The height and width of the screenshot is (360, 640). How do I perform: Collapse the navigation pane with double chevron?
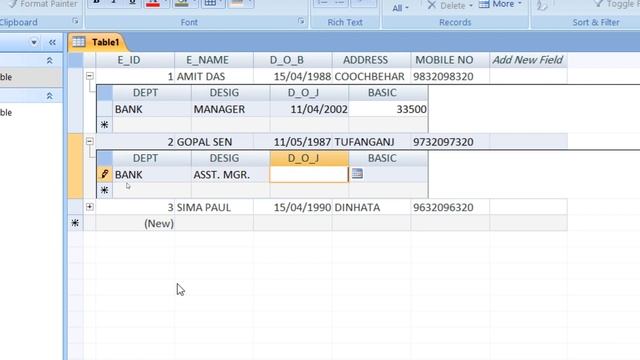coord(52,42)
